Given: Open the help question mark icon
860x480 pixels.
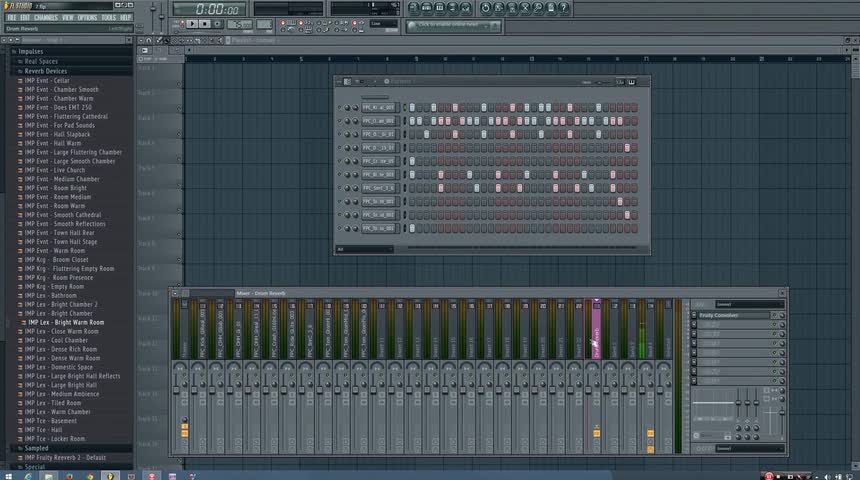Looking at the screenshot, I should coord(563,8).
